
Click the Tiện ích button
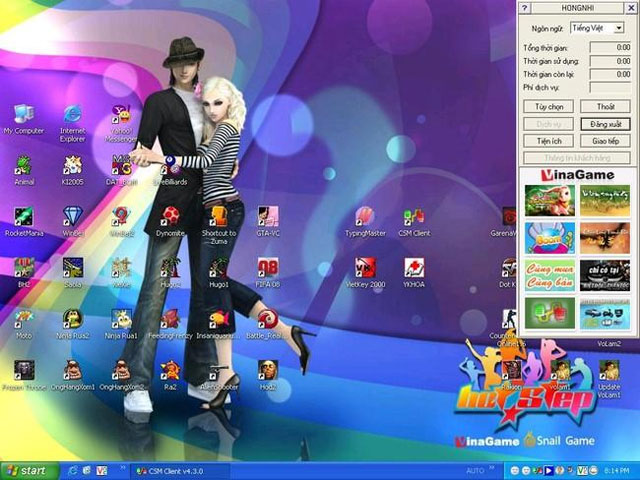coord(549,141)
